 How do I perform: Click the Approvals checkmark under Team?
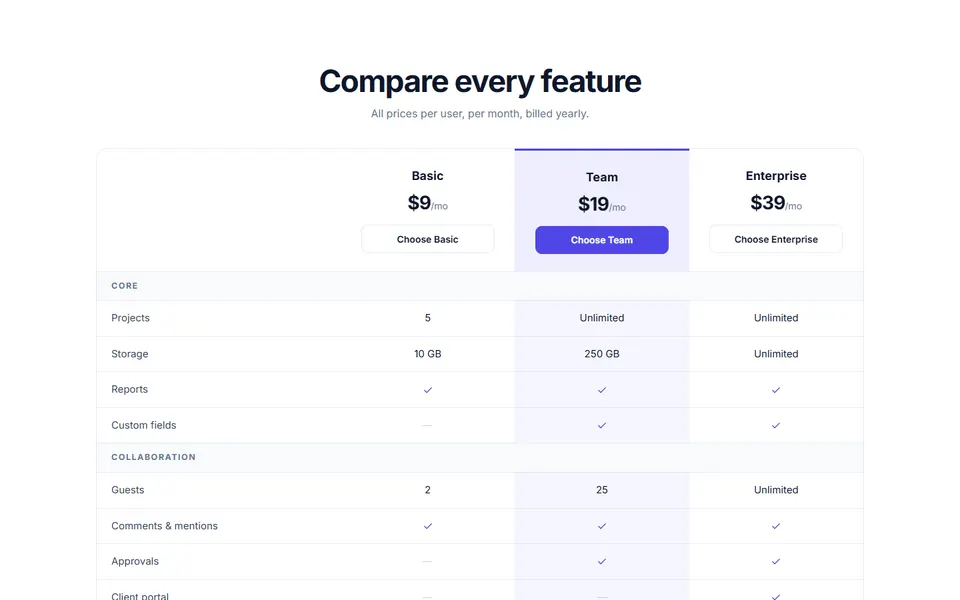(602, 561)
